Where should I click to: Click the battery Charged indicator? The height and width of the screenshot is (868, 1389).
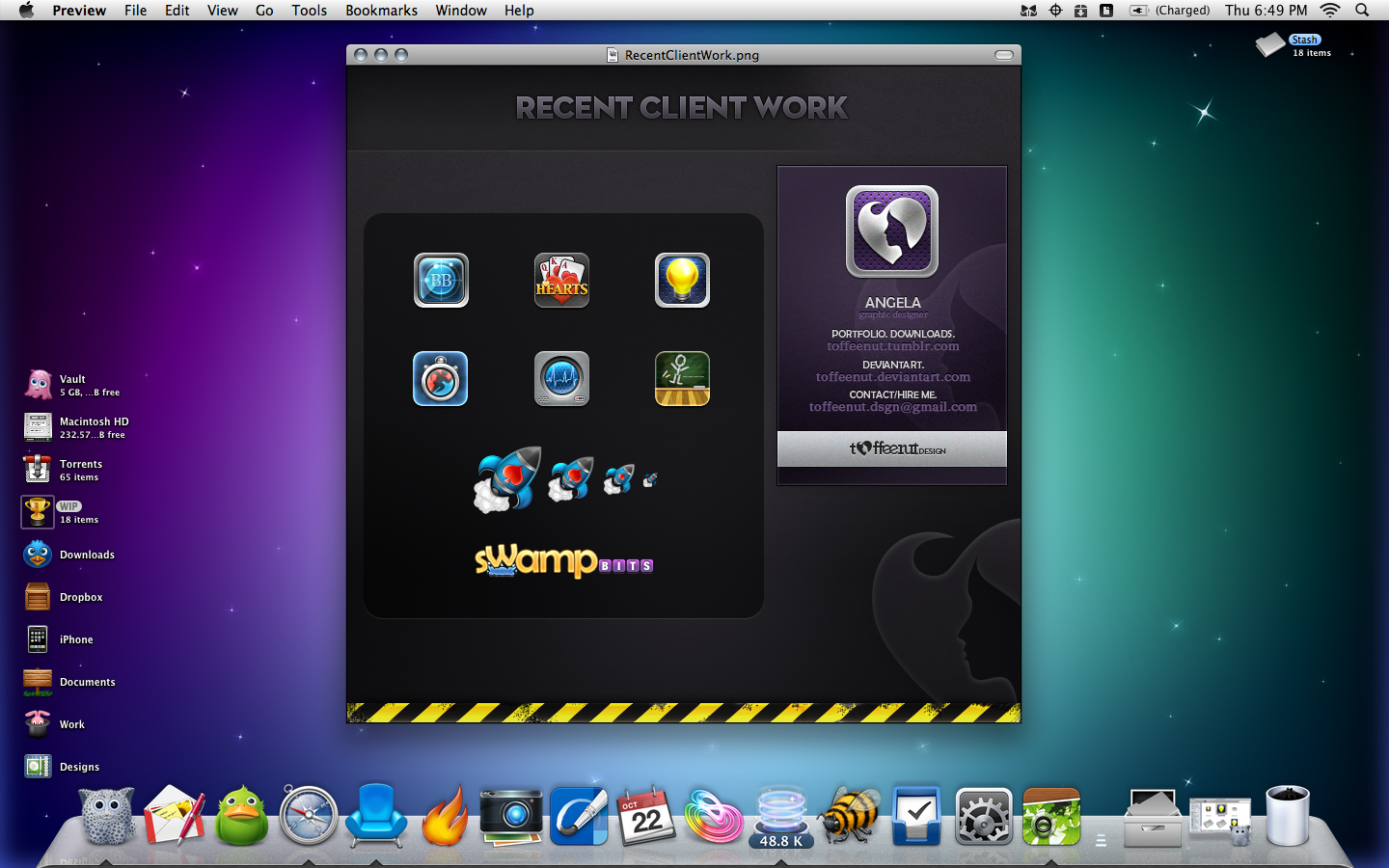click(x=1170, y=11)
